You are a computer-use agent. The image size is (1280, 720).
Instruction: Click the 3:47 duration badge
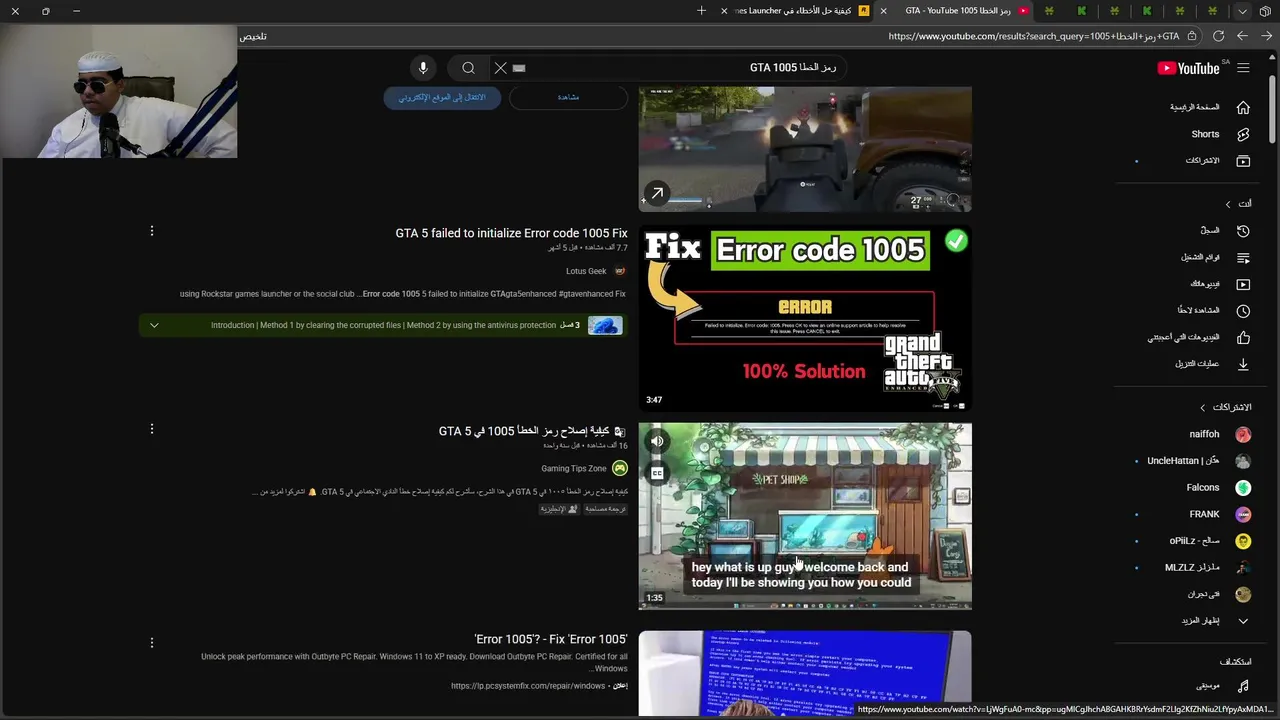click(x=654, y=400)
